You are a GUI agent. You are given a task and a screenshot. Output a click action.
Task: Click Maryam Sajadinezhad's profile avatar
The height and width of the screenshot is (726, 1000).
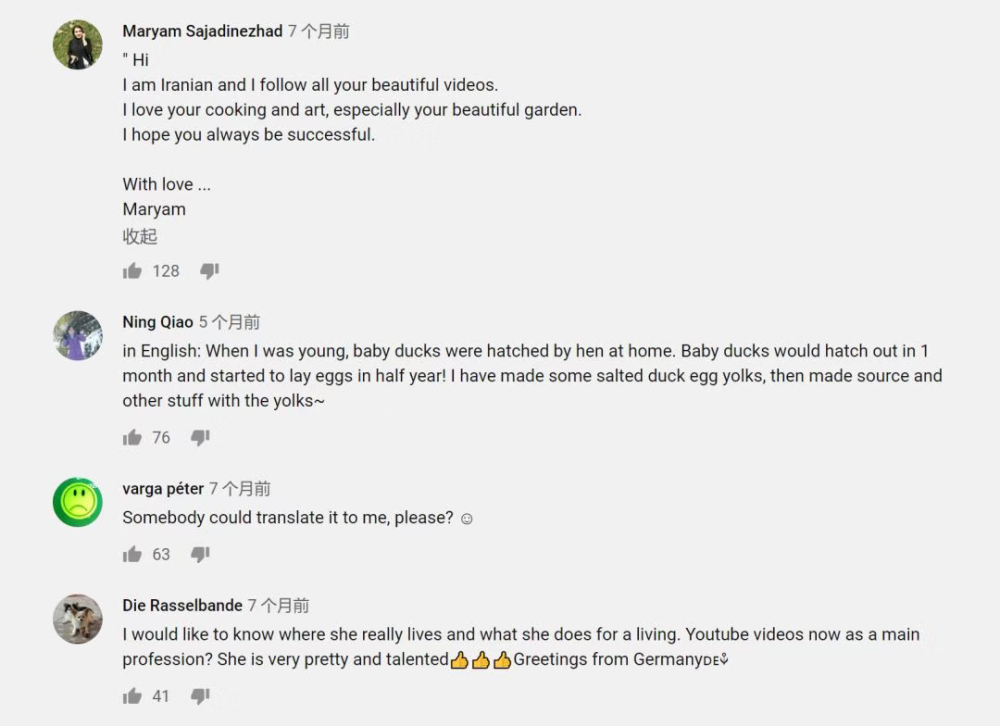coord(77,44)
